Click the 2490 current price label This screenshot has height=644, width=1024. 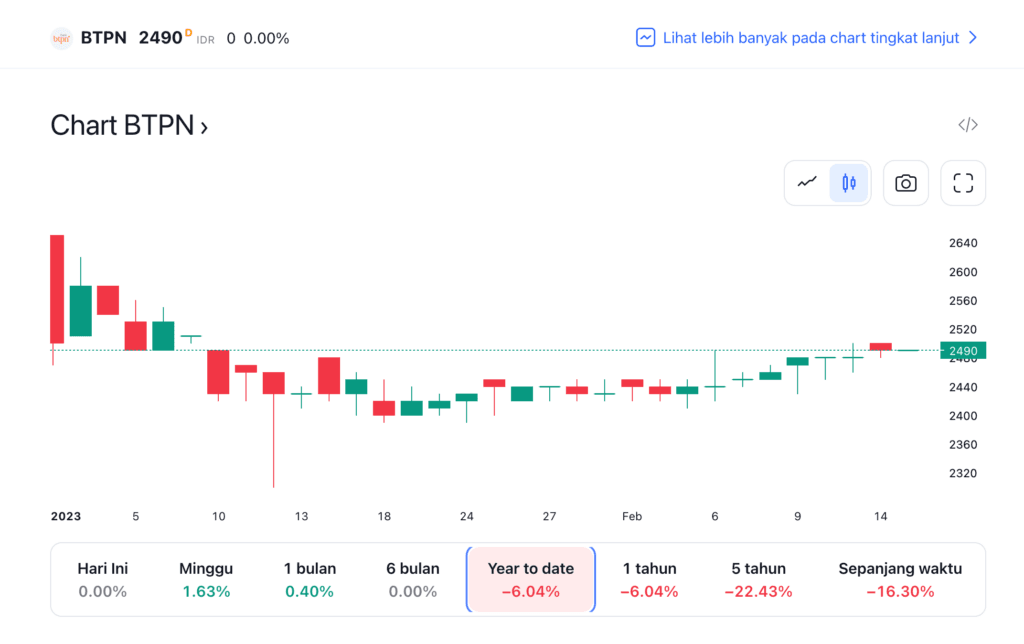(963, 350)
